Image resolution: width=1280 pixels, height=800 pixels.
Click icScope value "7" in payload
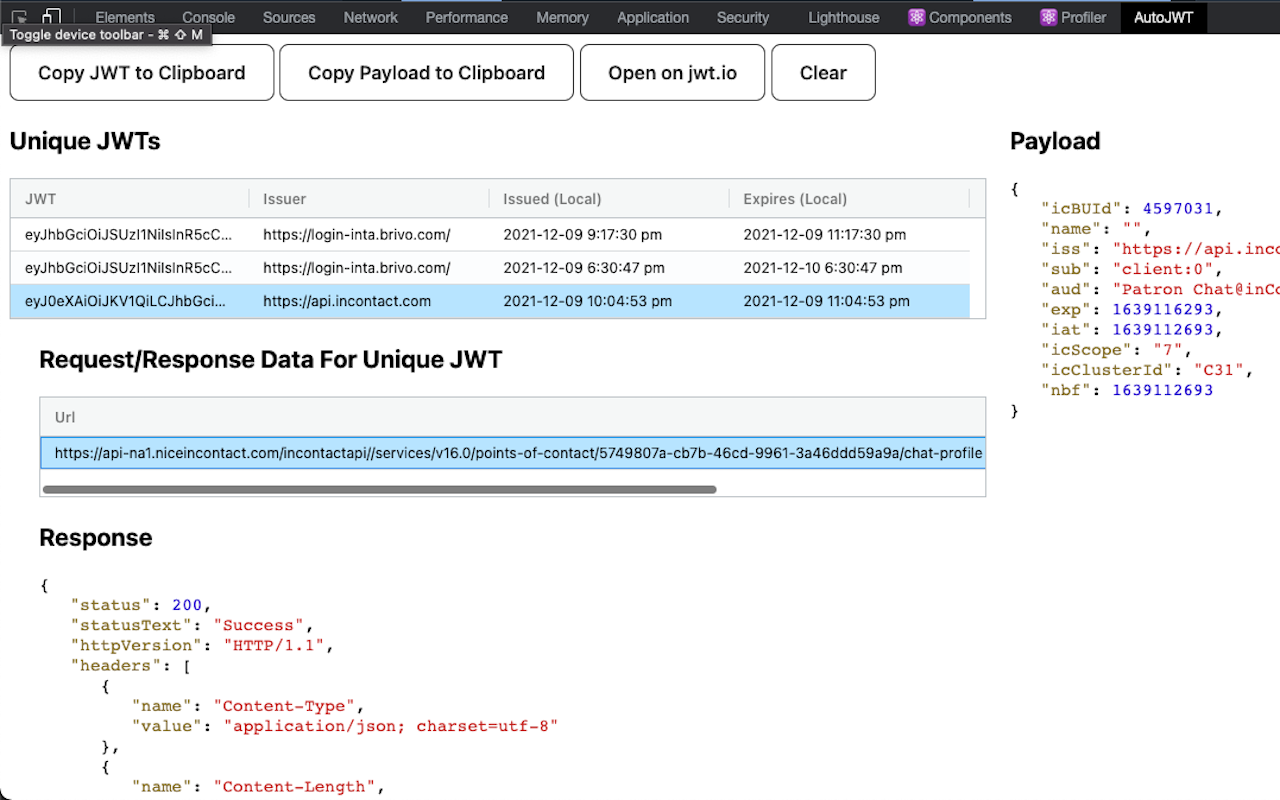pyautogui.click(x=1167, y=350)
